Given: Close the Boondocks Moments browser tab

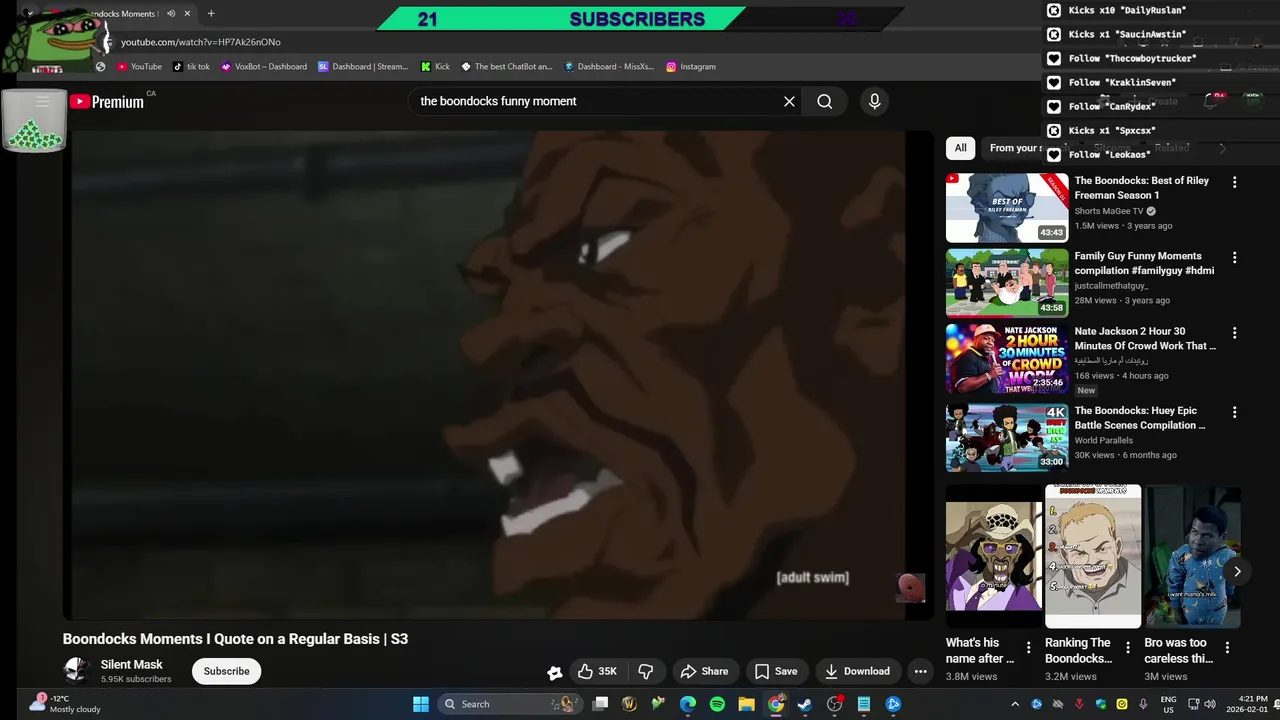Looking at the screenshot, I should (189, 14).
